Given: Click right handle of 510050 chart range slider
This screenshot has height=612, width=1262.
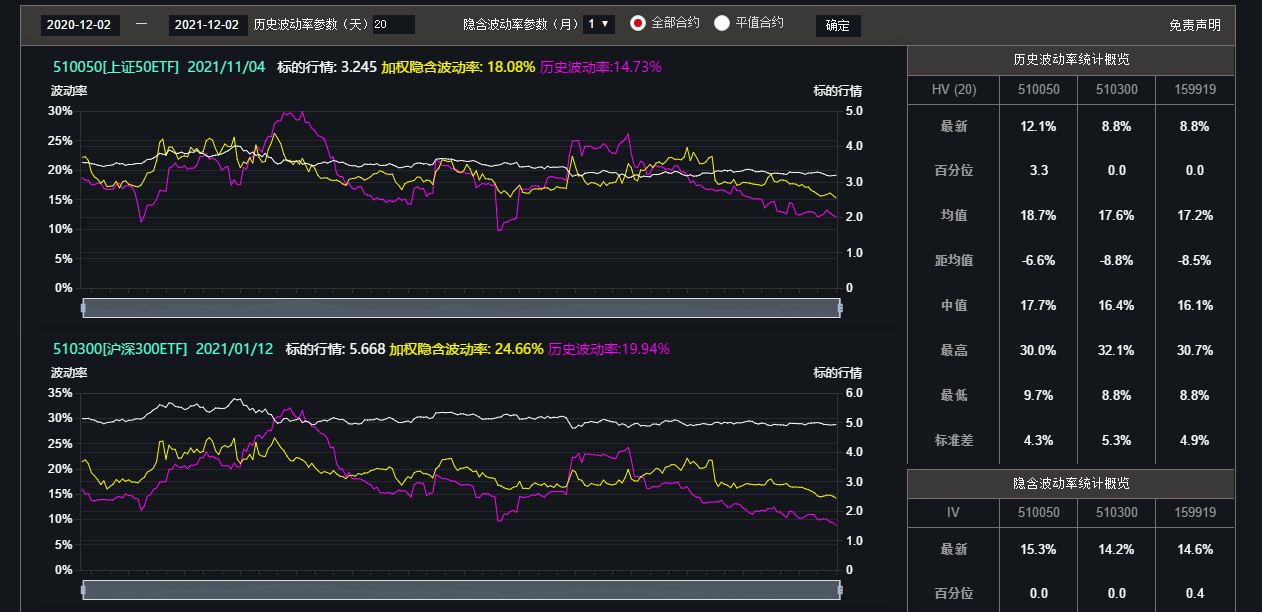Looking at the screenshot, I should (x=839, y=308).
